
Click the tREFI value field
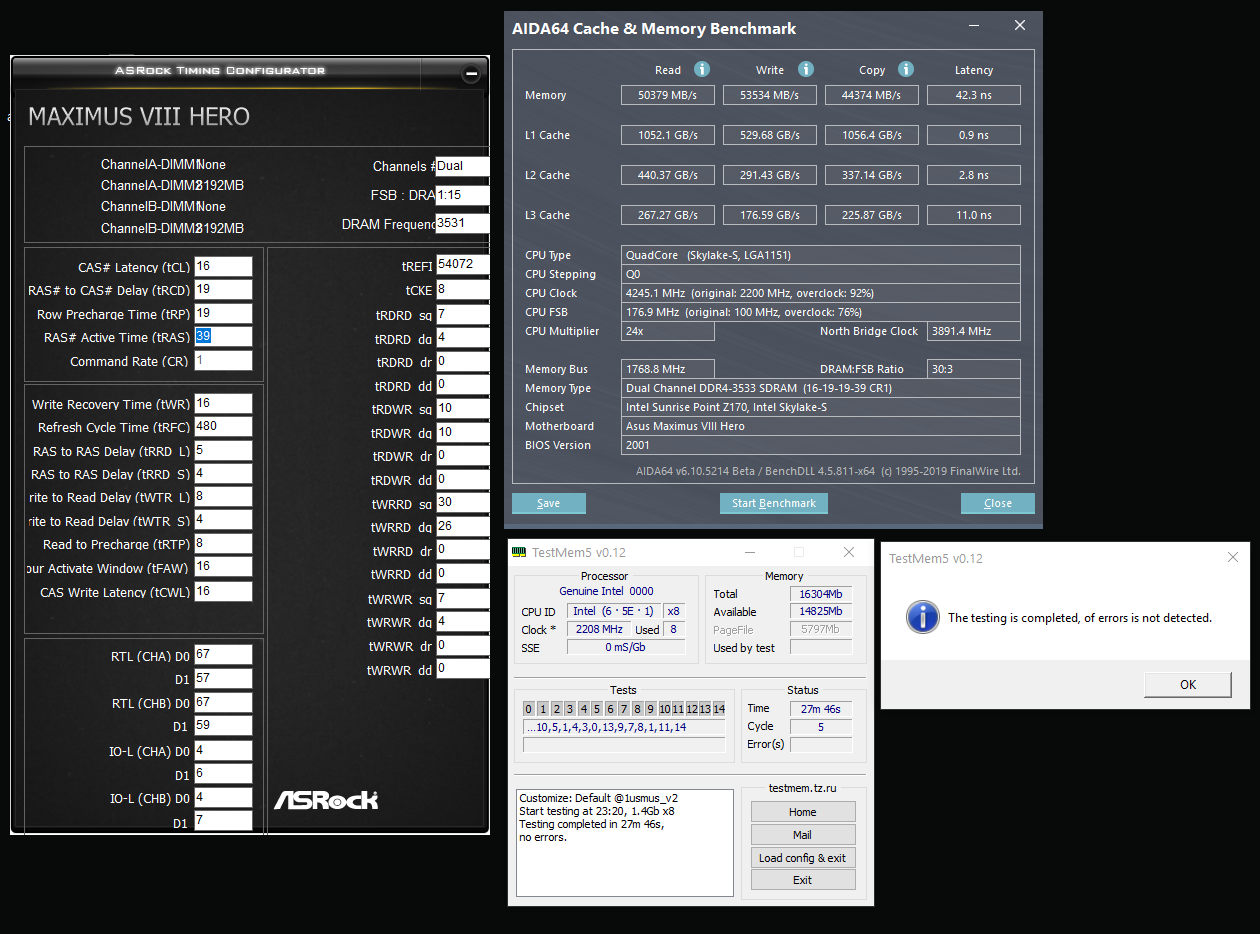(463, 265)
